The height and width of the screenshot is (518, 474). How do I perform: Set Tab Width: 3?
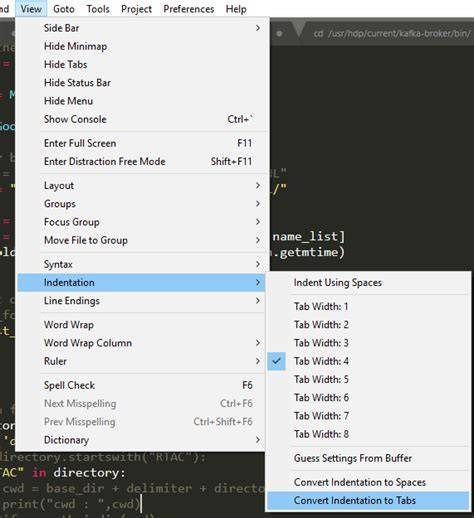(368, 343)
